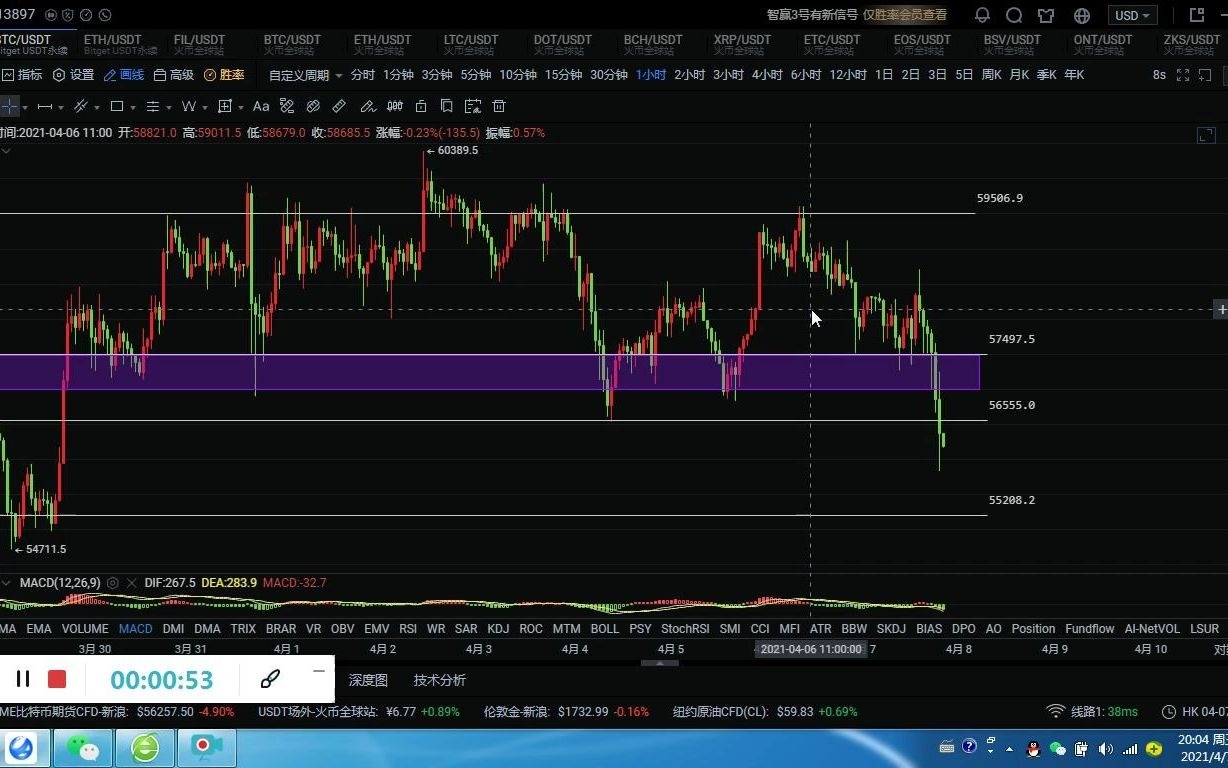The image size is (1228, 768).
Task: Collapse main chart legend chevron
Action: point(6,151)
